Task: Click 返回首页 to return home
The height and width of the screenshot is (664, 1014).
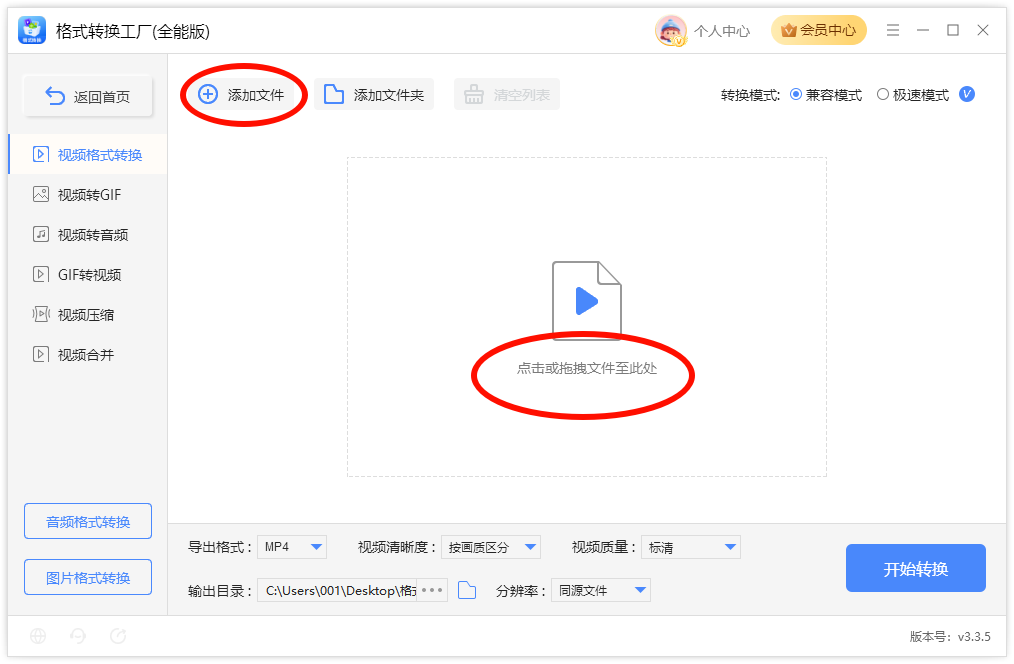Action: pyautogui.click(x=88, y=96)
